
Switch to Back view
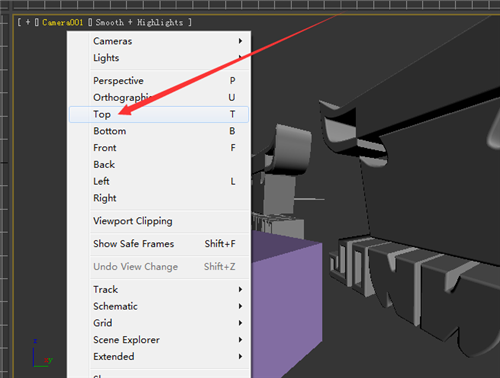[159, 165]
